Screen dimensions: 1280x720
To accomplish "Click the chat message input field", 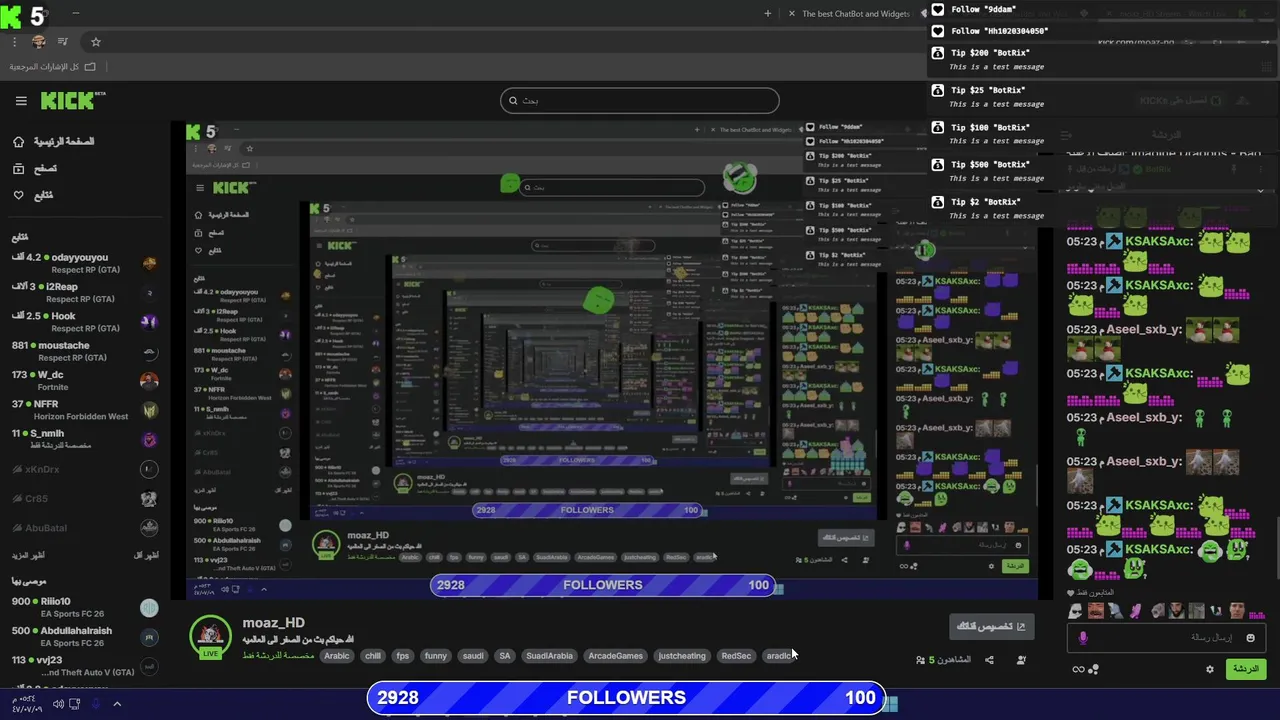I will 1167,637.
